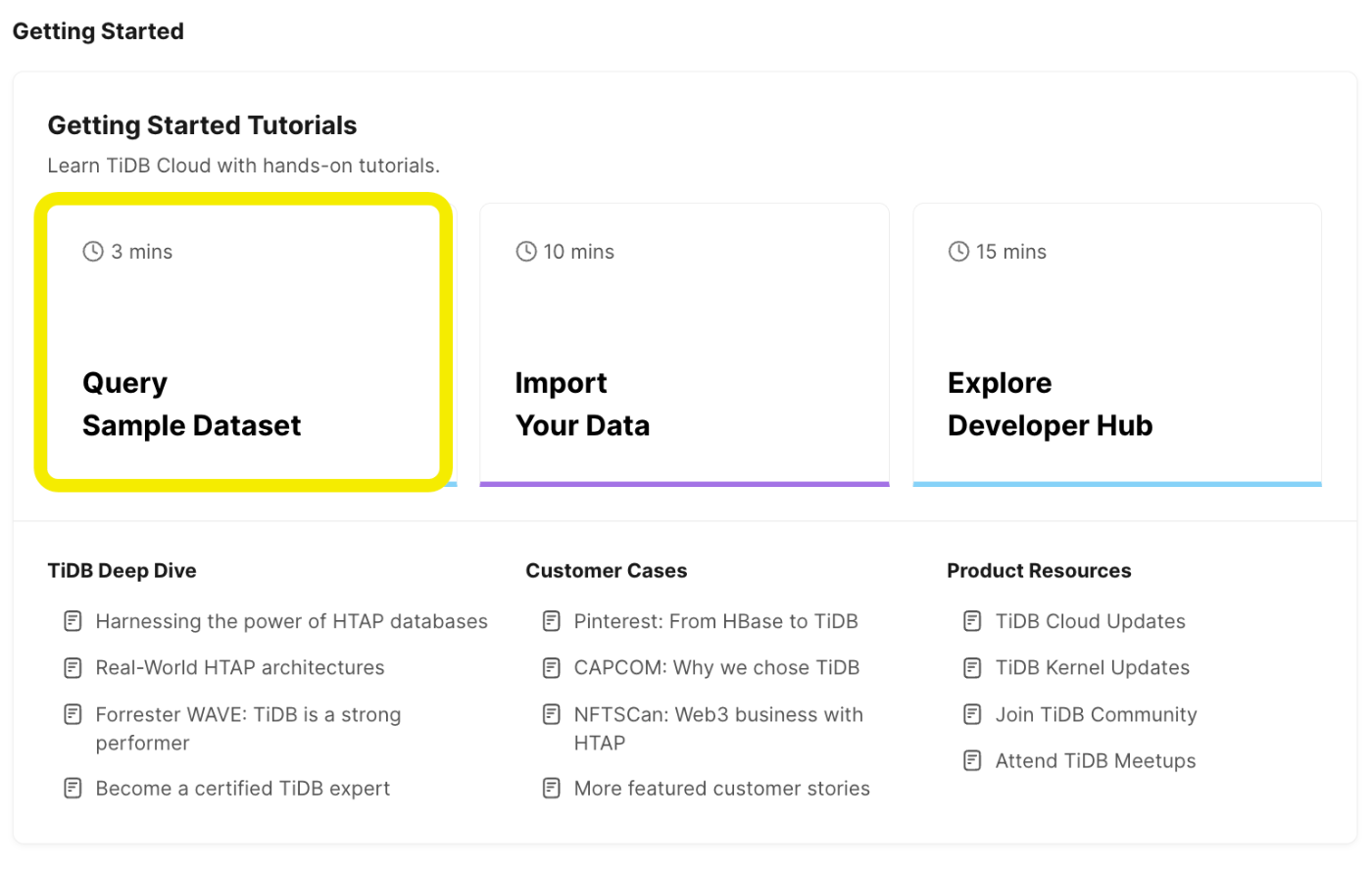Click the clock icon beside 3 mins
The width and height of the screenshot is (1372, 869).
coord(93,252)
